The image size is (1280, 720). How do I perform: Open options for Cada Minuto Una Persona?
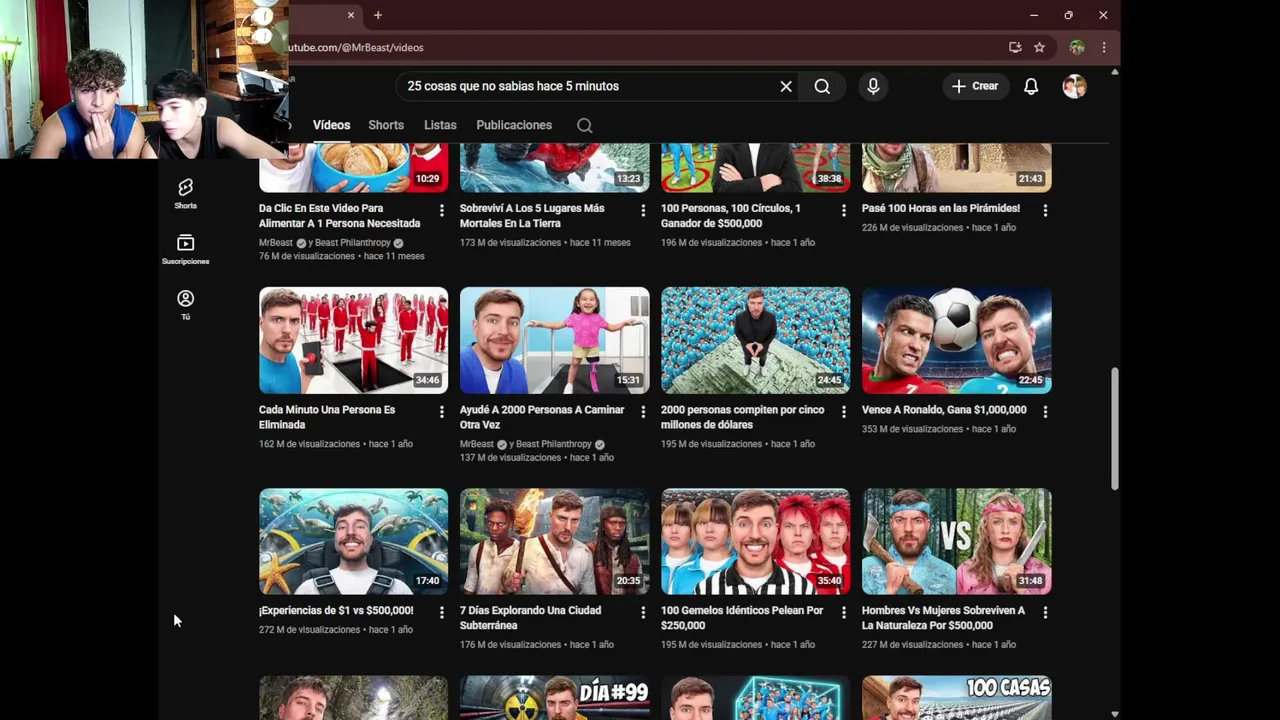(442, 411)
